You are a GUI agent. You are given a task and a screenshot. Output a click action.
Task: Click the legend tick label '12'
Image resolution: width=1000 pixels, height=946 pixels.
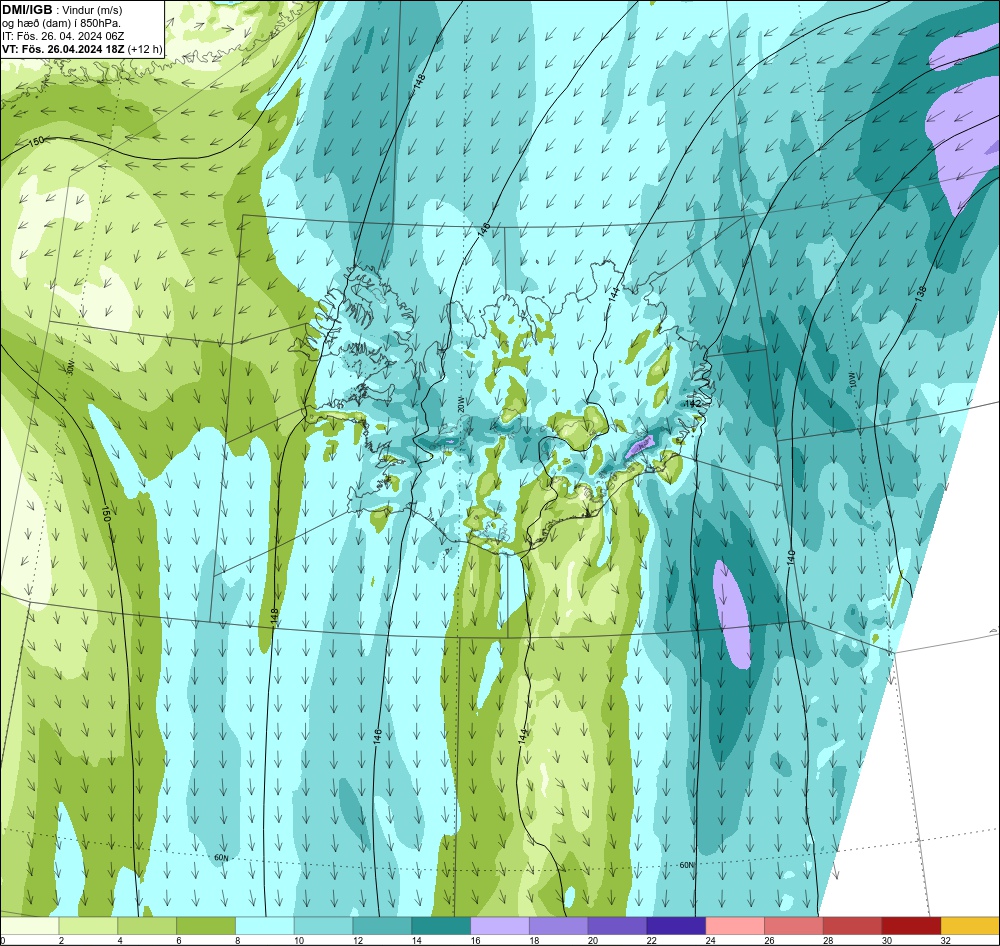coord(358,940)
